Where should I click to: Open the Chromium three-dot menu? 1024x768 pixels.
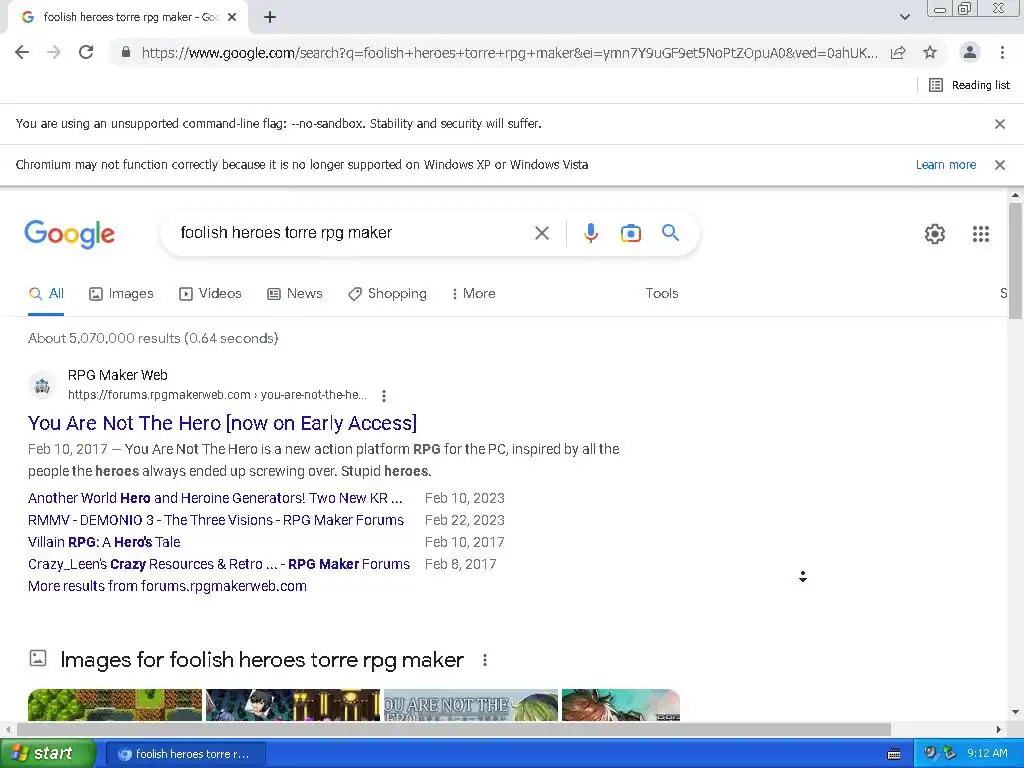point(1002,52)
